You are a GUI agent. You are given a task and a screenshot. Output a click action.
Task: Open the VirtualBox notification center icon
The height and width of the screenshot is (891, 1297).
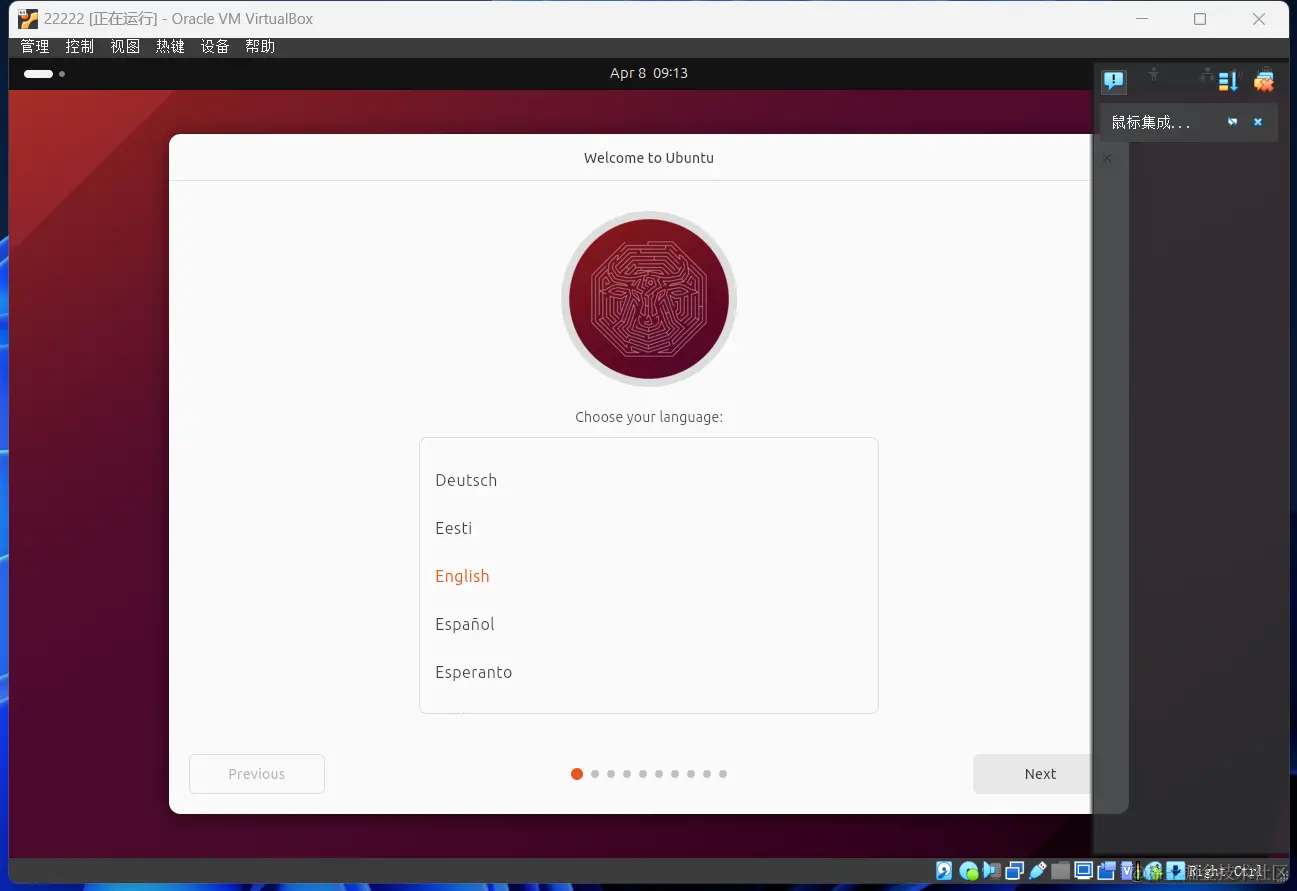[1114, 81]
